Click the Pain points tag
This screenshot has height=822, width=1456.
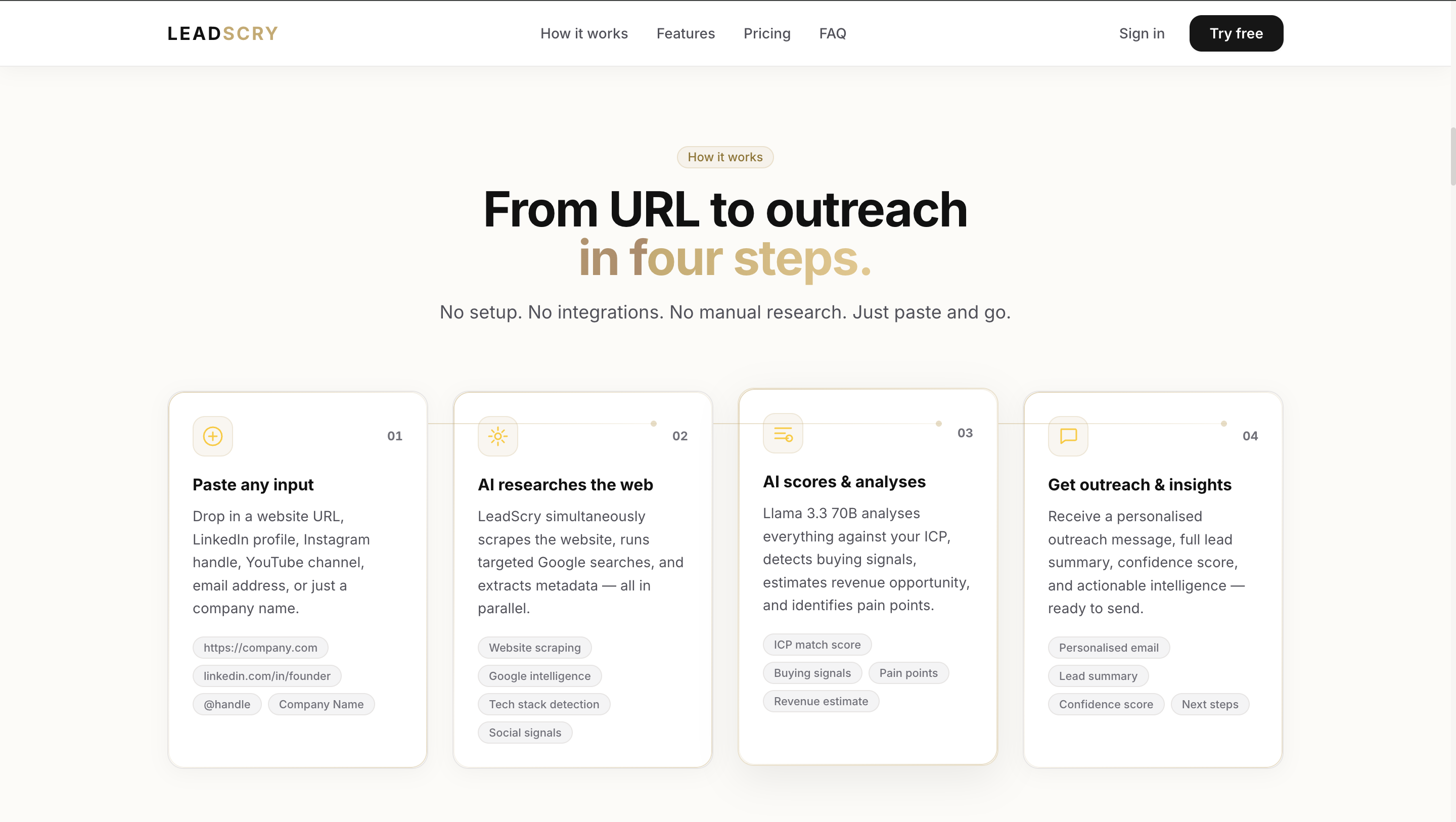pyautogui.click(x=908, y=673)
